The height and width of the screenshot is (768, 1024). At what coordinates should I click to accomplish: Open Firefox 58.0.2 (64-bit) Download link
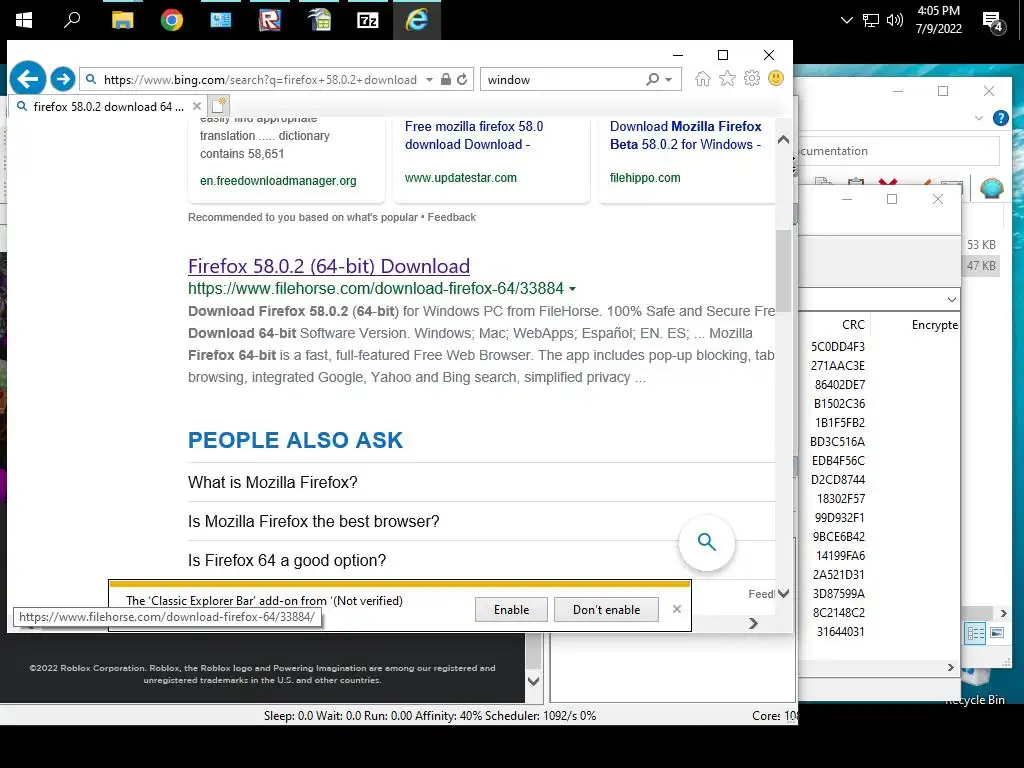point(328,266)
